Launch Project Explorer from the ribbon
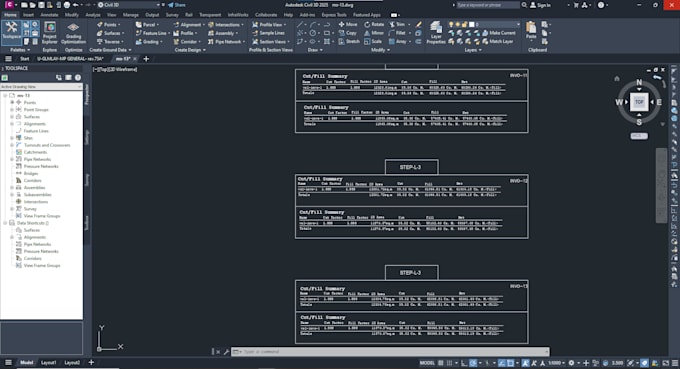Viewport: 680px width, 369px height. pos(49,33)
